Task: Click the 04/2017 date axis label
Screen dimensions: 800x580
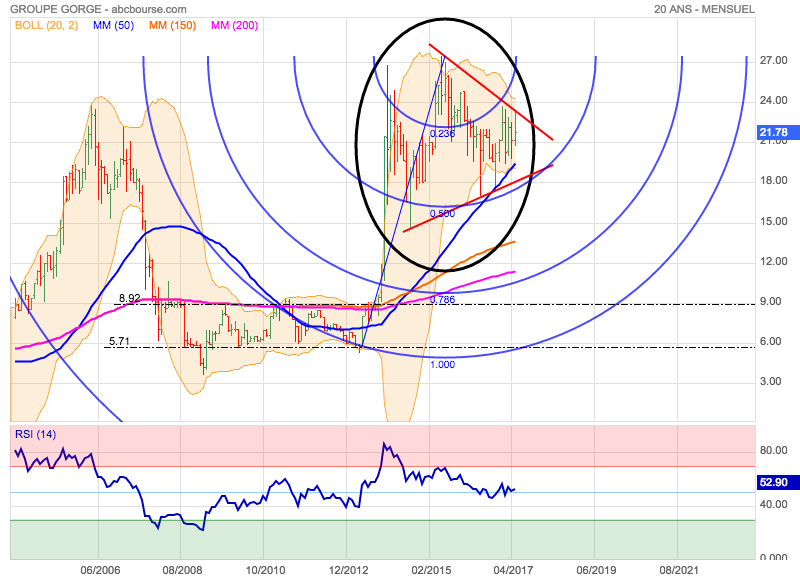Action: click(513, 570)
